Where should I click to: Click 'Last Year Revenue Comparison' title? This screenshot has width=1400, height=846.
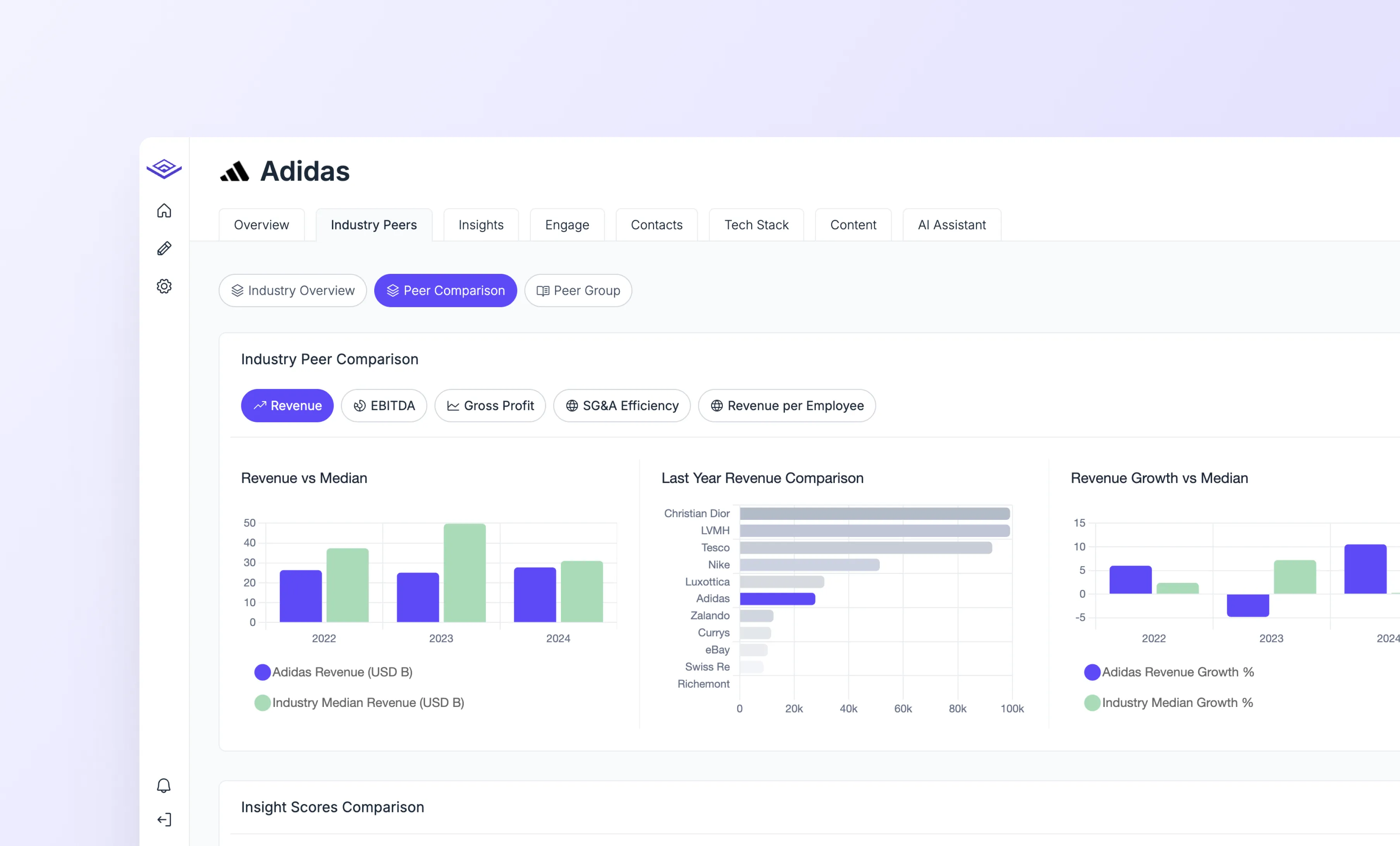[762, 478]
